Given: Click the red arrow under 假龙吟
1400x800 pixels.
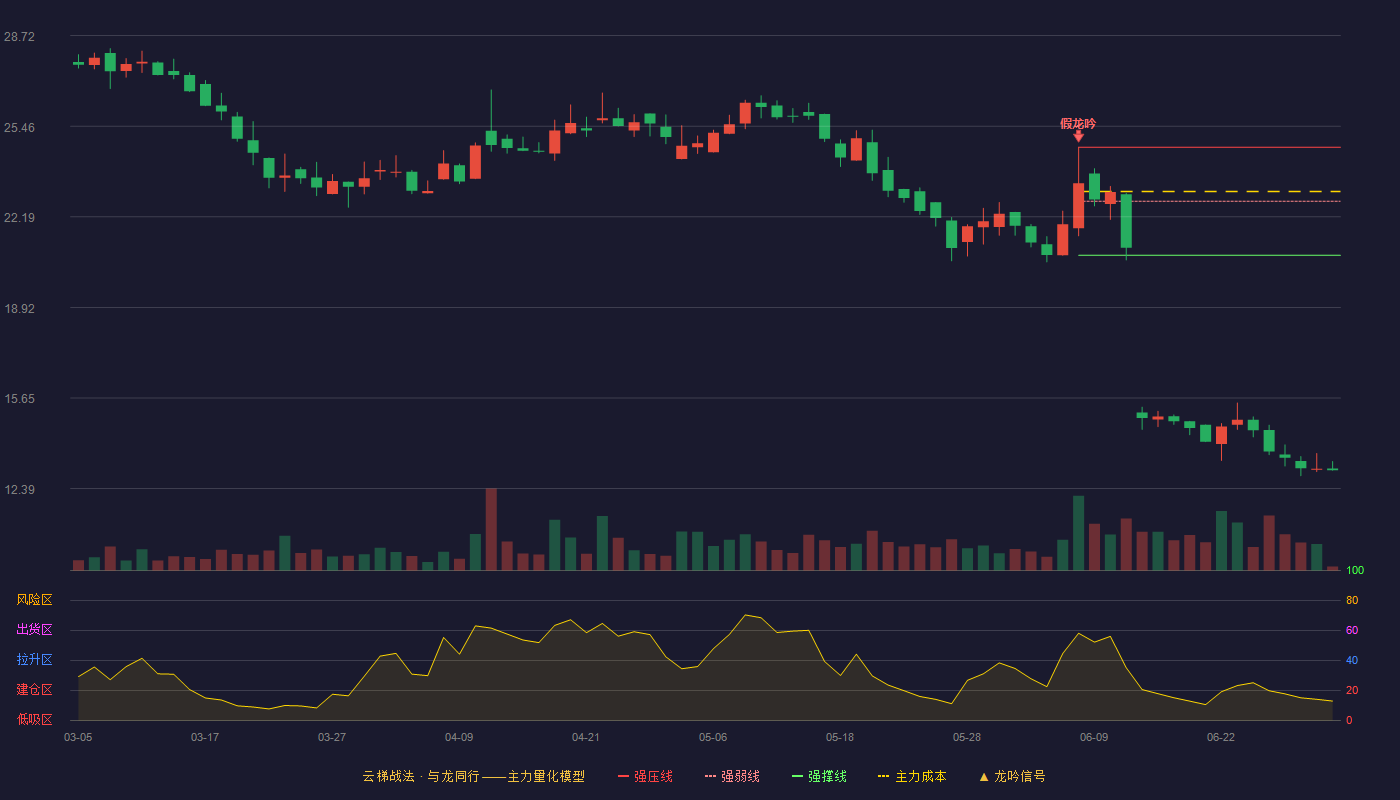Looking at the screenshot, I should (x=1078, y=136).
